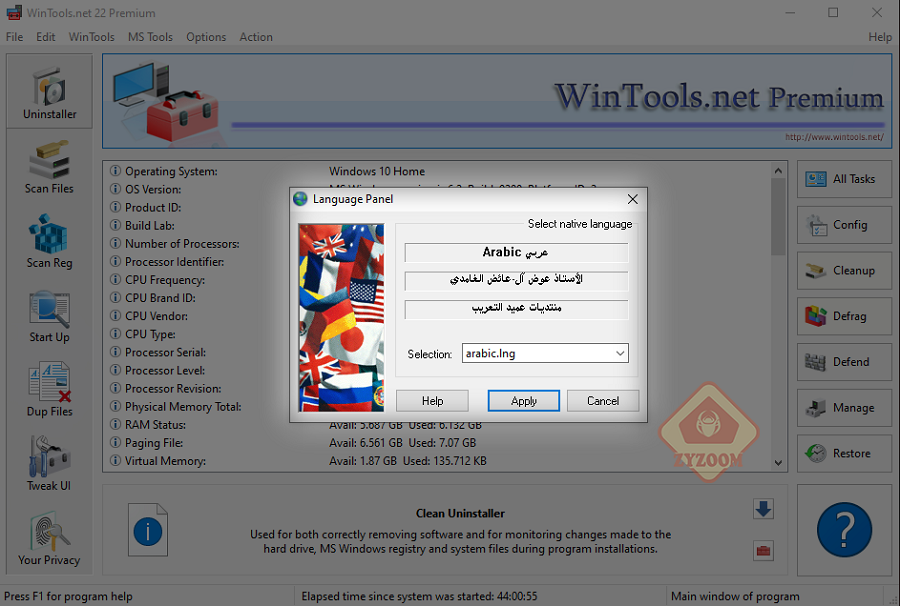This screenshot has width=900, height=606.
Task: Click Help in the Language Panel
Action: (x=432, y=401)
